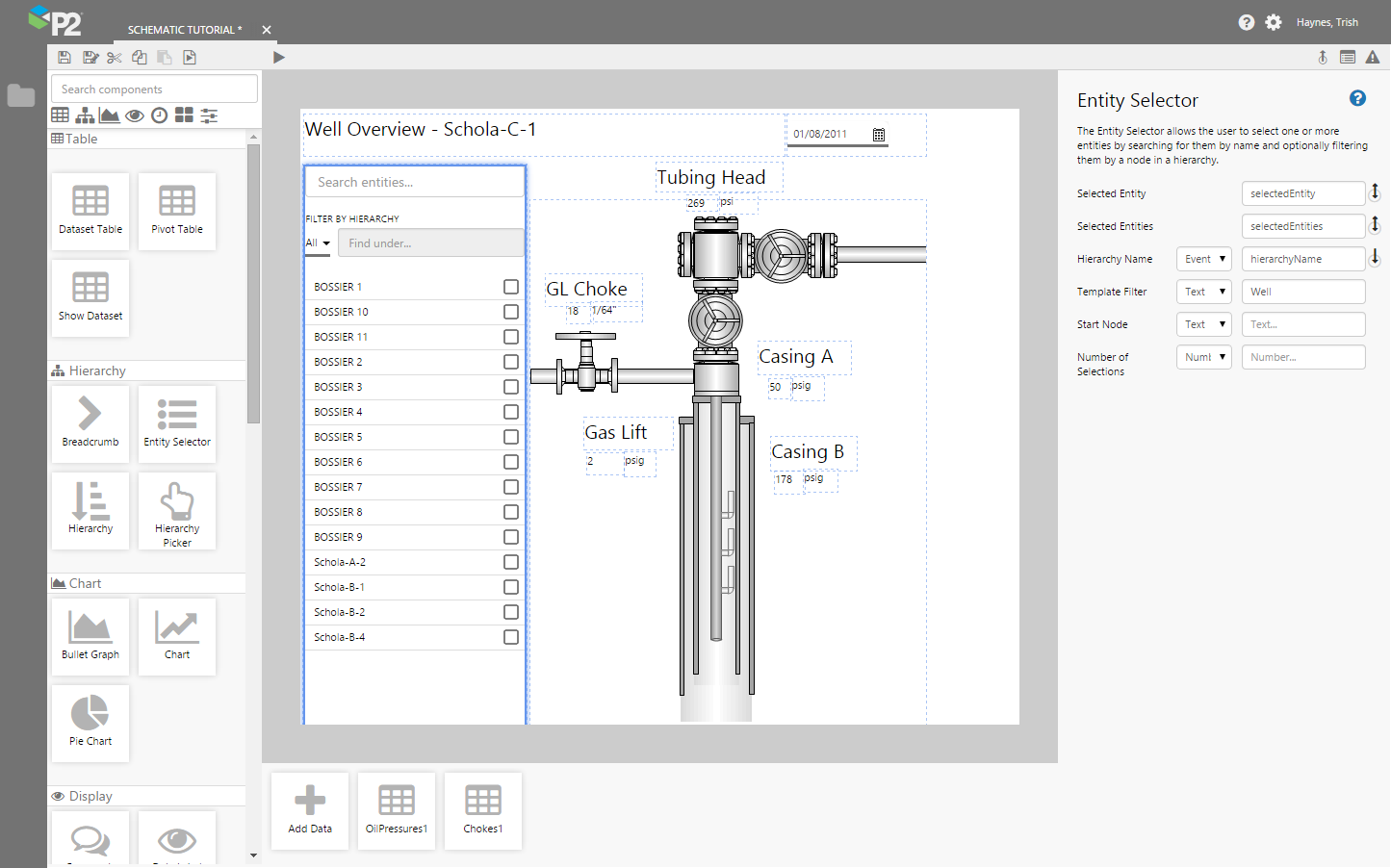Screen dimensions: 1391x868
Task: Select the Pie Chart component
Action: click(90, 723)
